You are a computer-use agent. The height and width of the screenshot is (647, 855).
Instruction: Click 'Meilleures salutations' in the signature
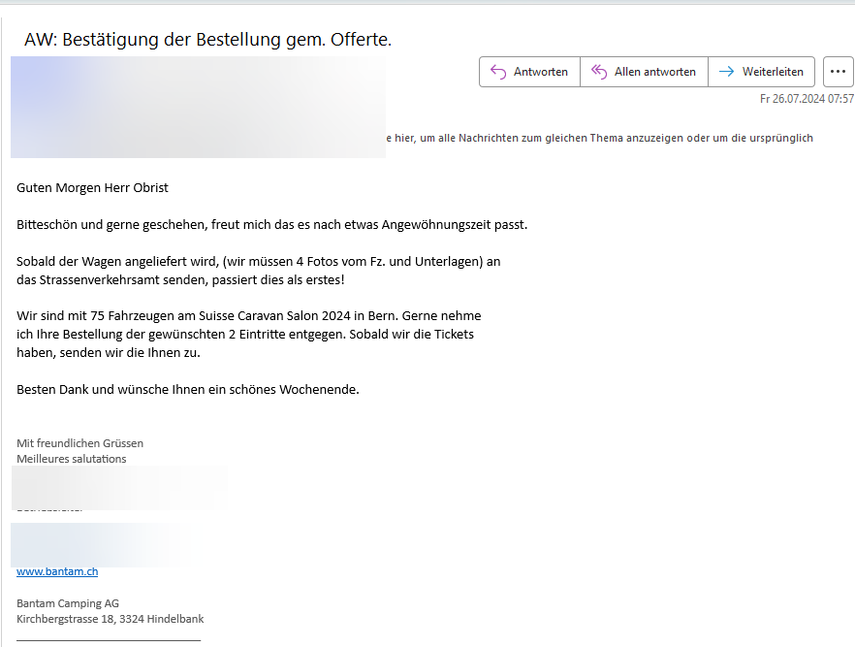71,459
